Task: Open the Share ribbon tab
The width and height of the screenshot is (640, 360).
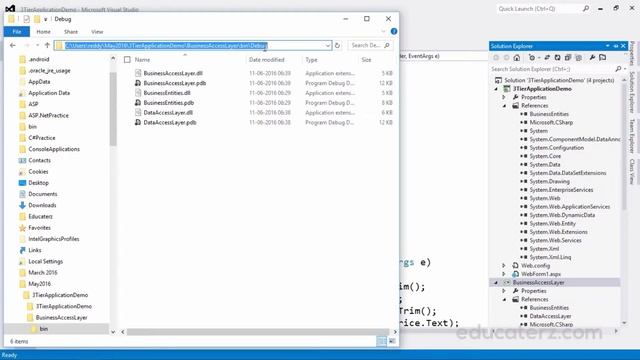Action: 71,31
